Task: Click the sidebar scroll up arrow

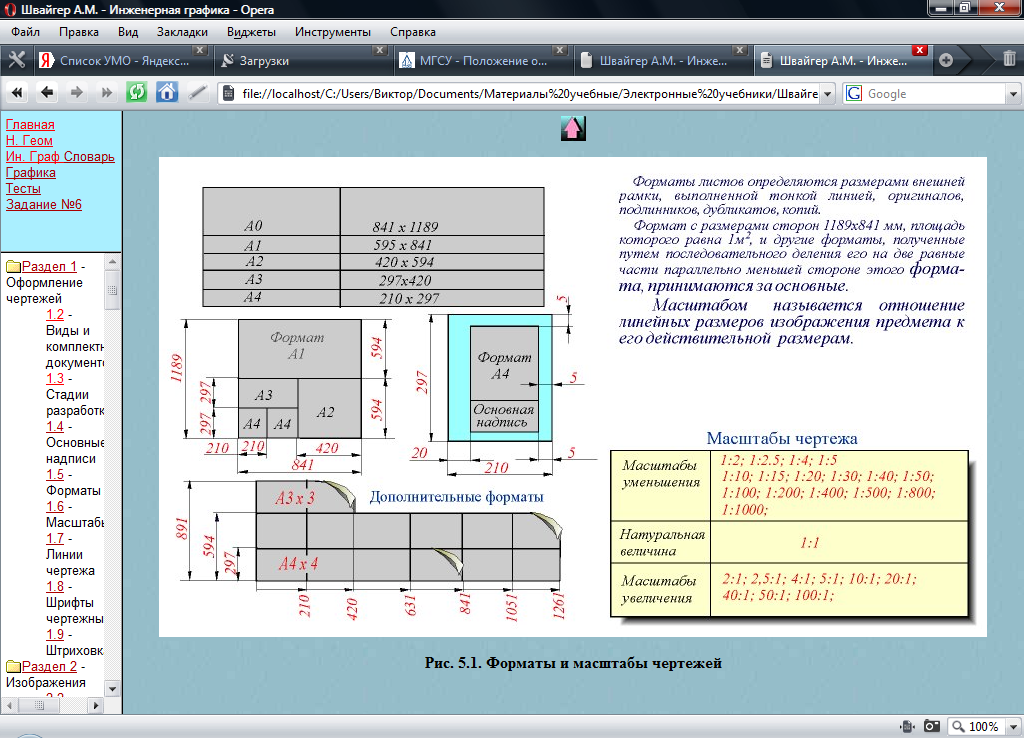Action: [112, 262]
